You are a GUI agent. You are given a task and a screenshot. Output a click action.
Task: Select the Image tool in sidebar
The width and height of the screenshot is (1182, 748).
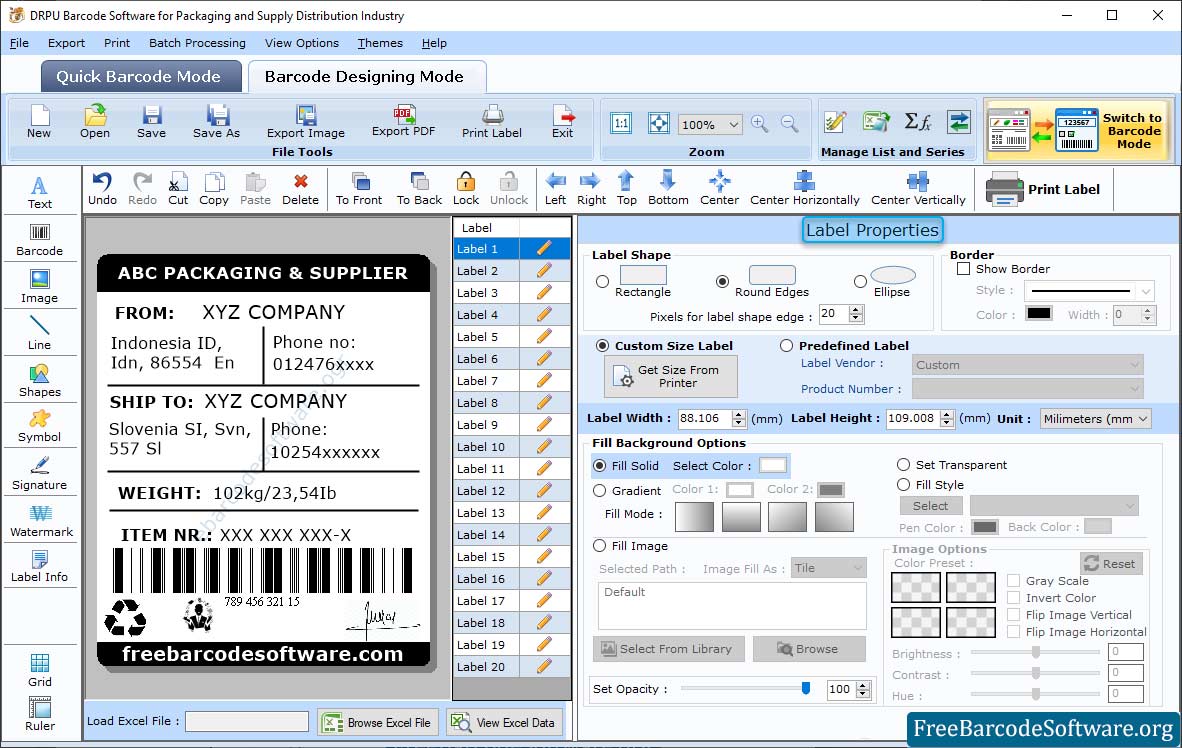click(39, 287)
